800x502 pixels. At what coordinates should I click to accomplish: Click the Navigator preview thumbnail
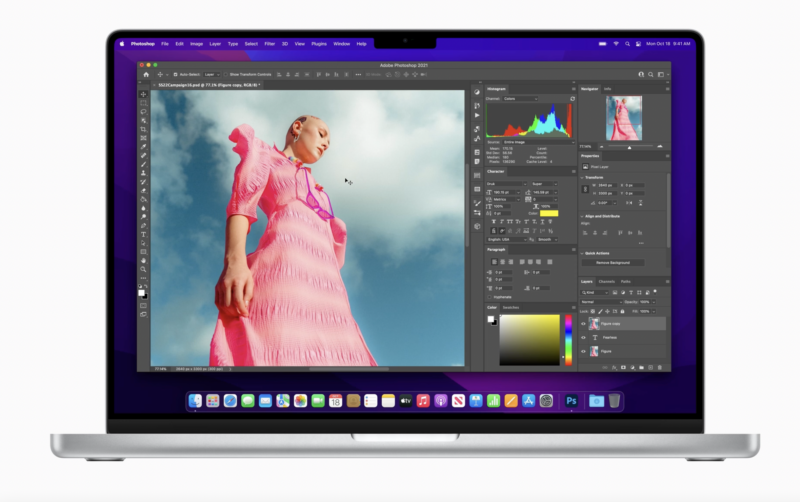pos(623,118)
